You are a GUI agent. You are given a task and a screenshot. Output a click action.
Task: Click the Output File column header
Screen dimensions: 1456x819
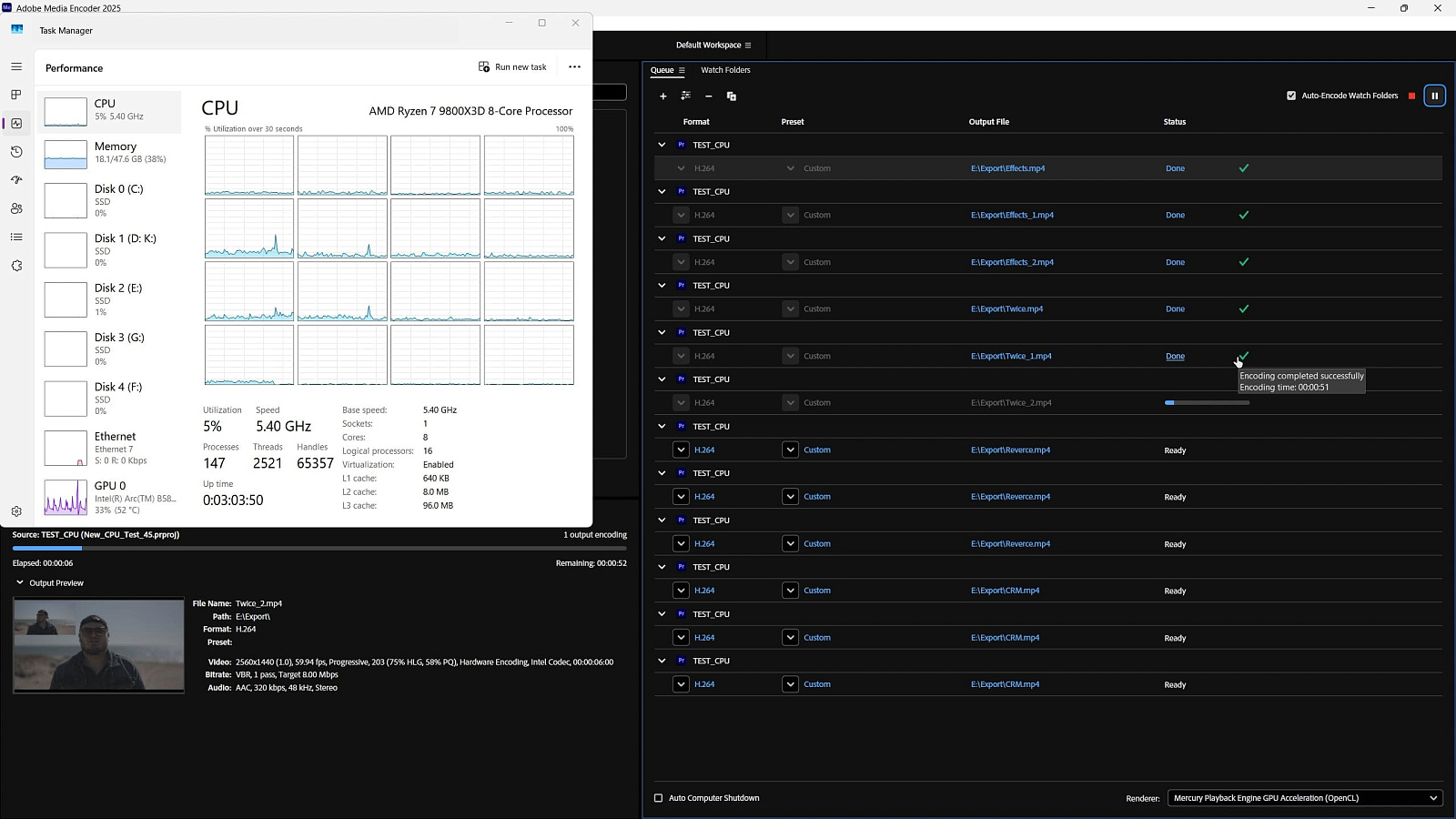click(988, 122)
